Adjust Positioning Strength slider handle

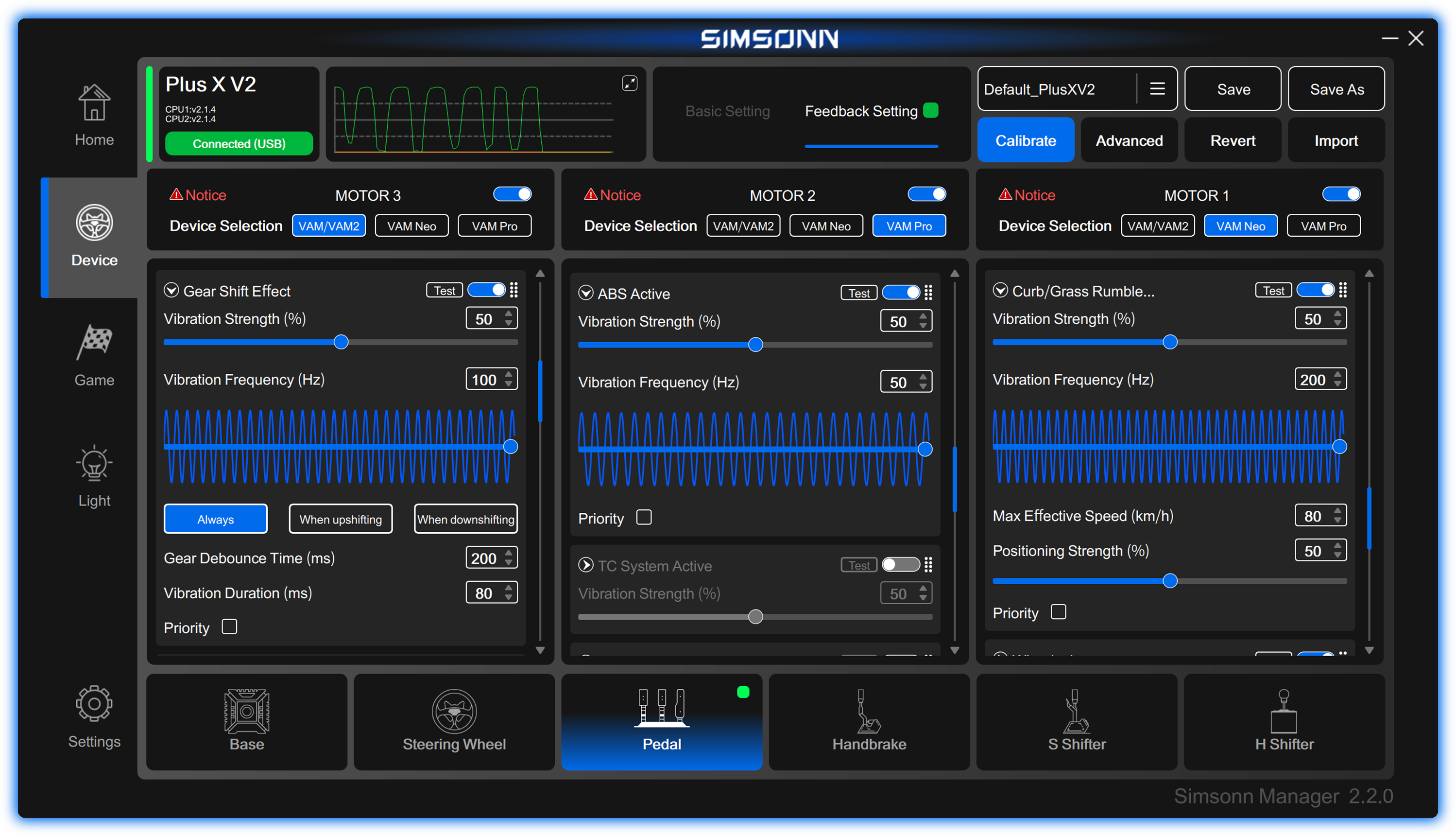tap(1170, 580)
